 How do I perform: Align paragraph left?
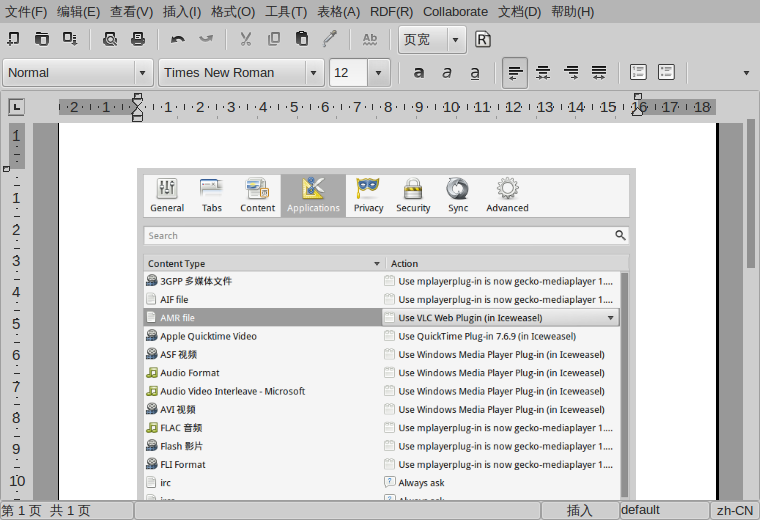[515, 73]
